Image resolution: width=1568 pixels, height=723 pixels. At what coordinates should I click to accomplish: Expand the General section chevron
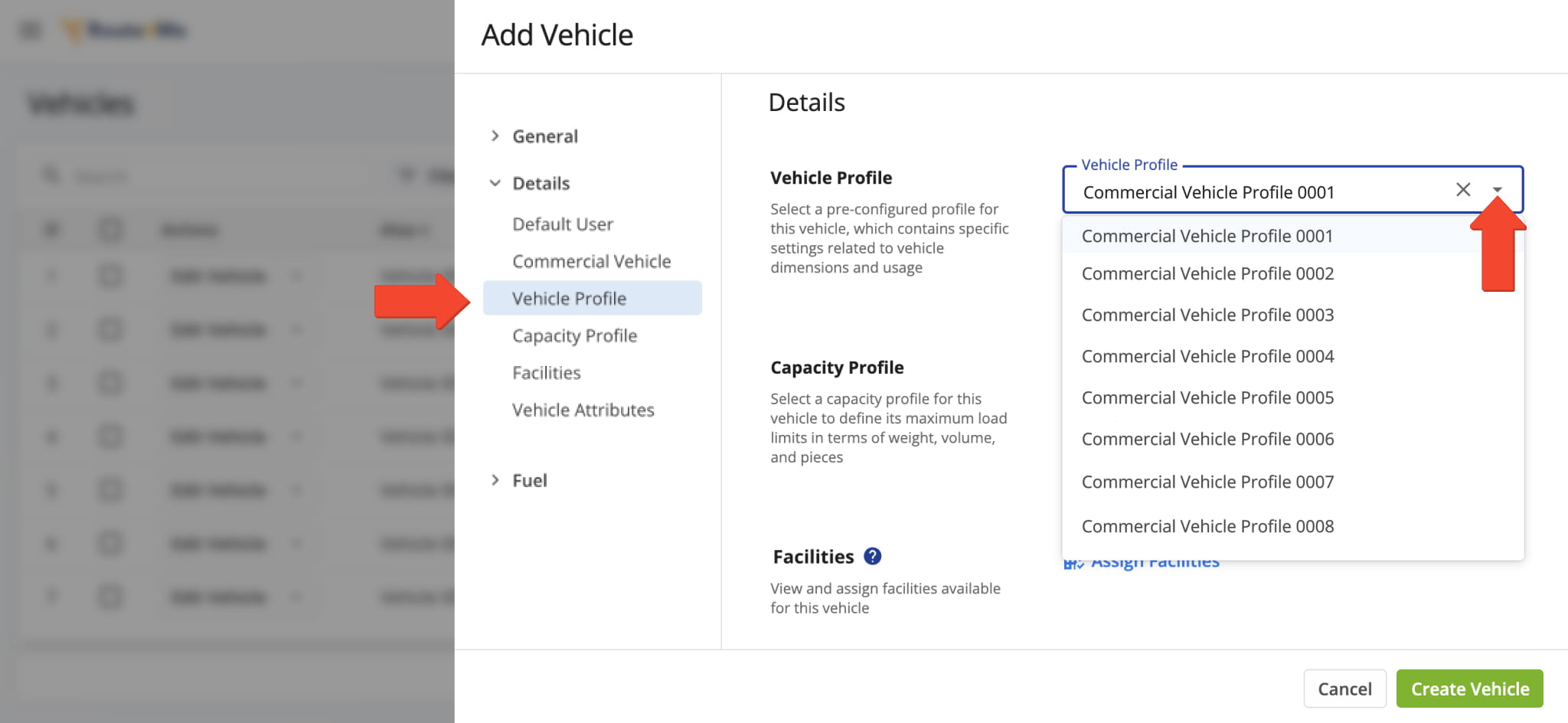(x=495, y=136)
